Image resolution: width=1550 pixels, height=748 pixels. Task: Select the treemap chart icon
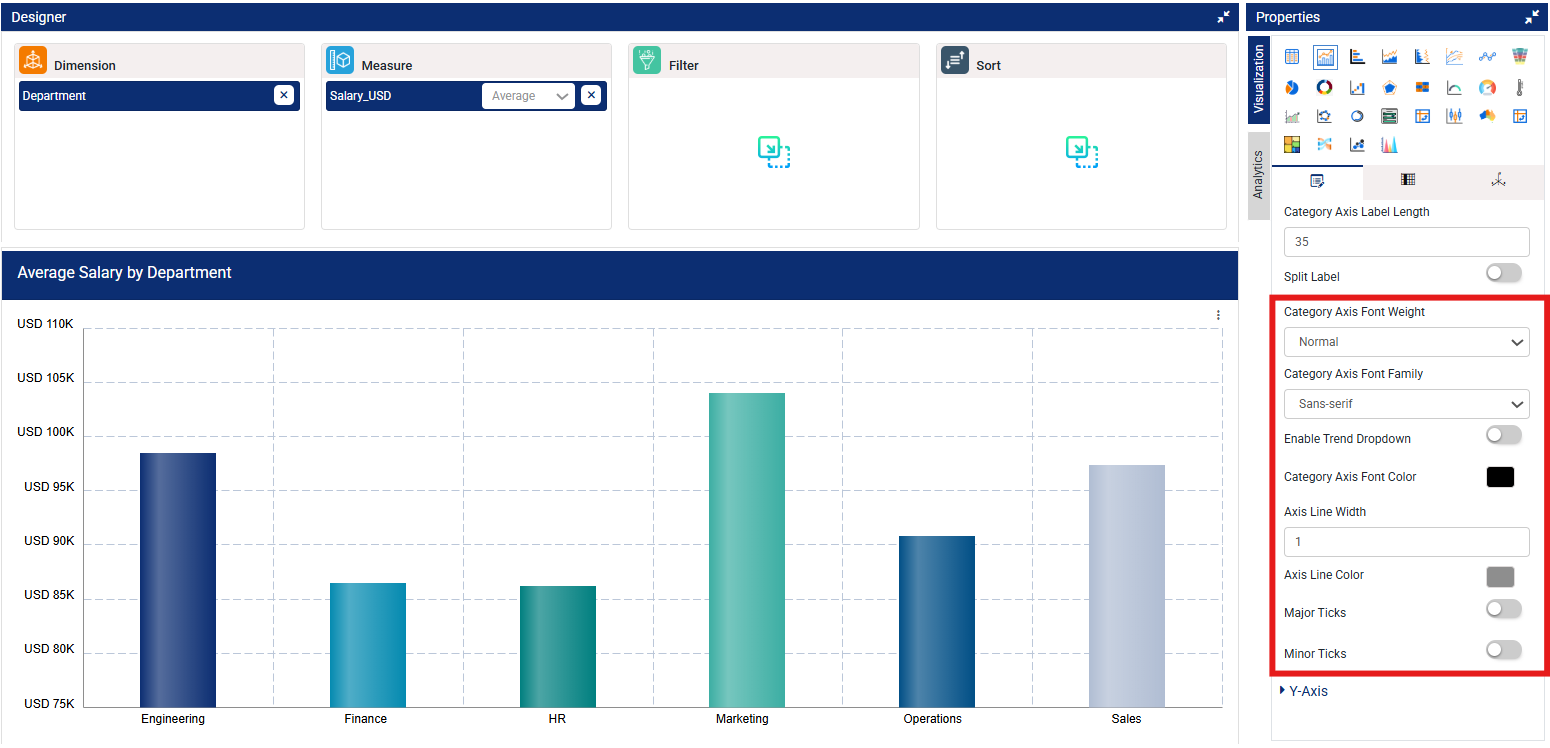1292,144
